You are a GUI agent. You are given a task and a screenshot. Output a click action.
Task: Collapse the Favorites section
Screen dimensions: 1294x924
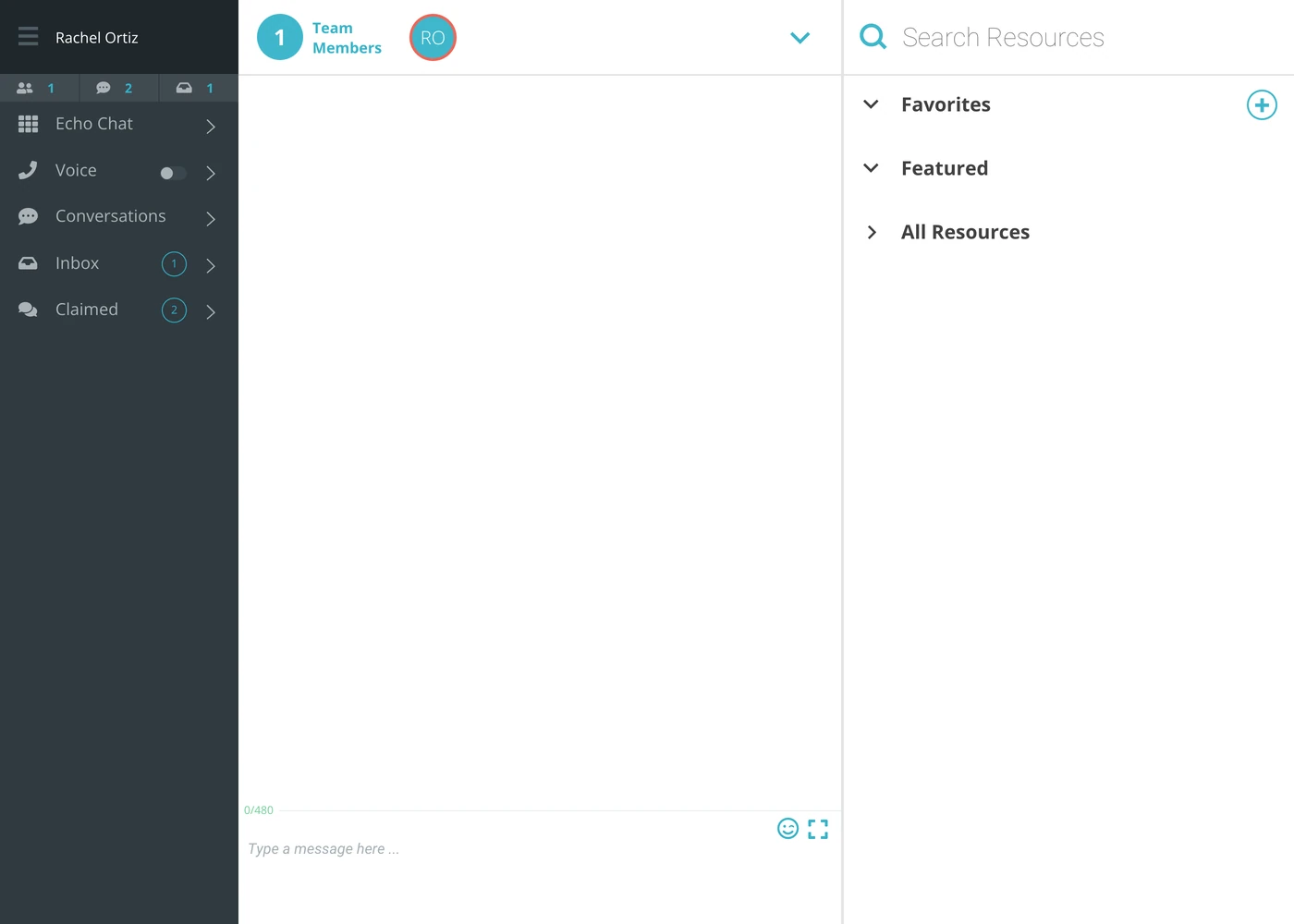pyautogui.click(x=871, y=104)
